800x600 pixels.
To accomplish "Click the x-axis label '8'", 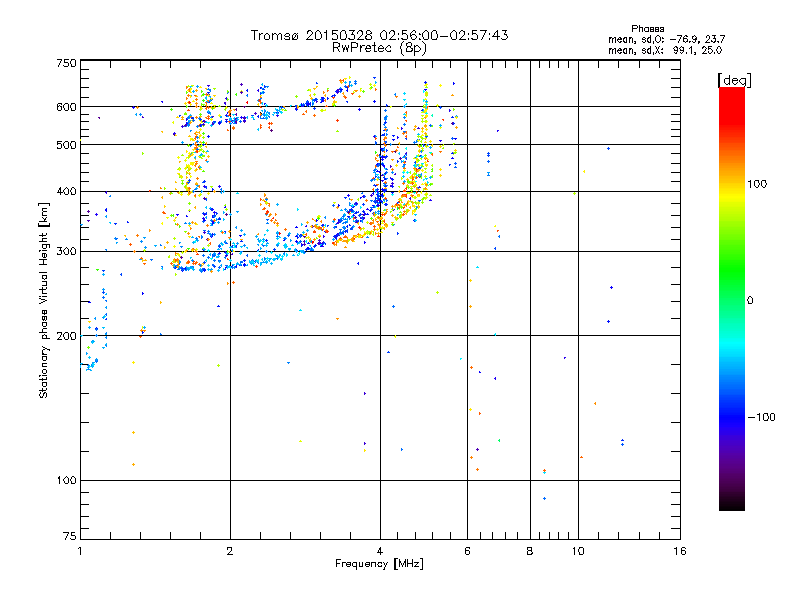I will click(530, 551).
